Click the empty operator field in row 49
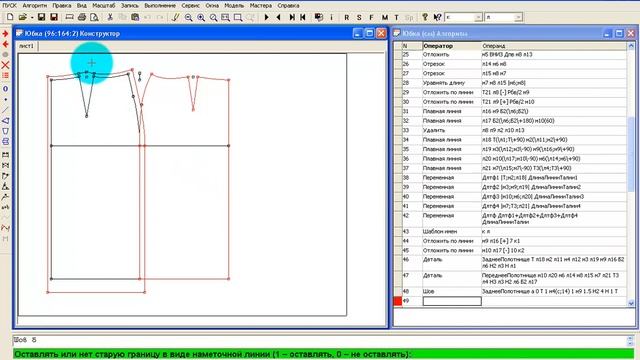 click(x=452, y=301)
